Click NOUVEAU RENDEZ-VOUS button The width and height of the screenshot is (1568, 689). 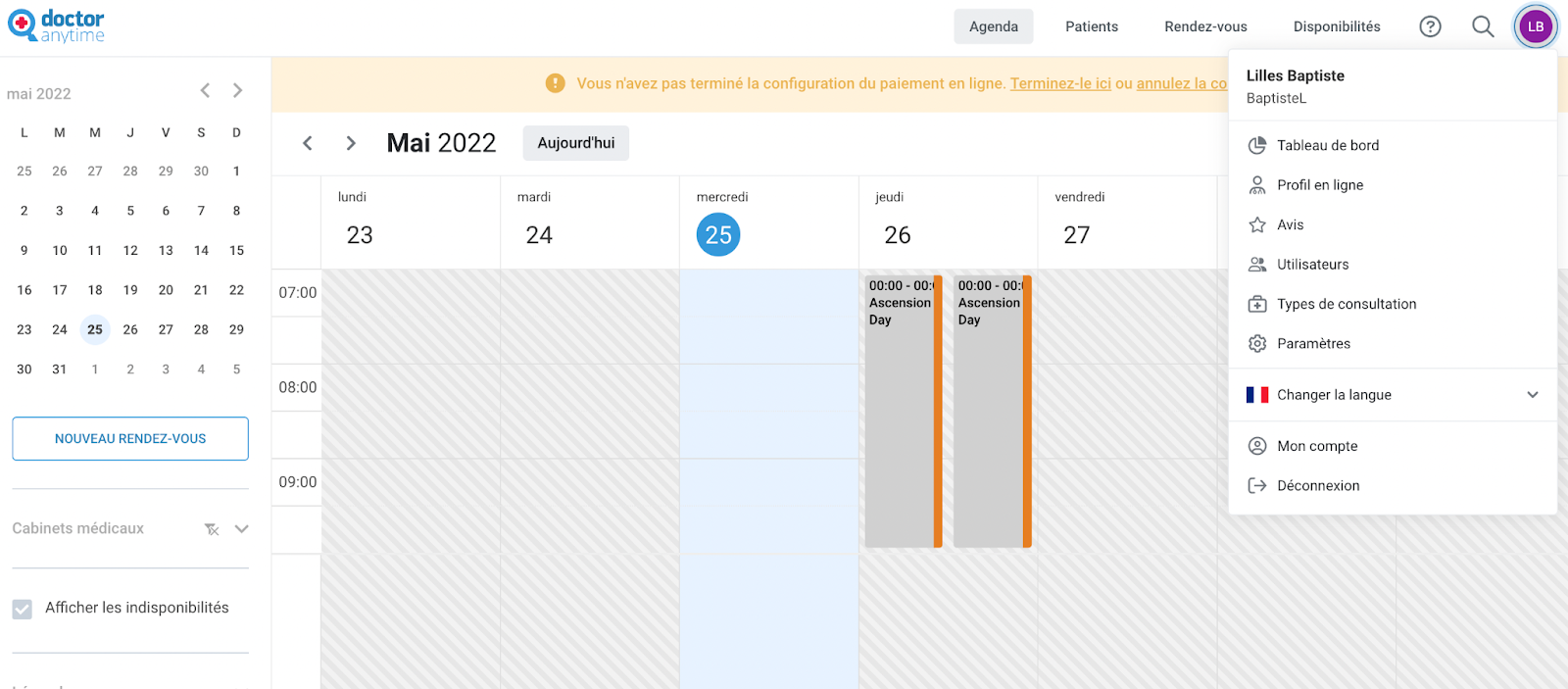pos(130,438)
